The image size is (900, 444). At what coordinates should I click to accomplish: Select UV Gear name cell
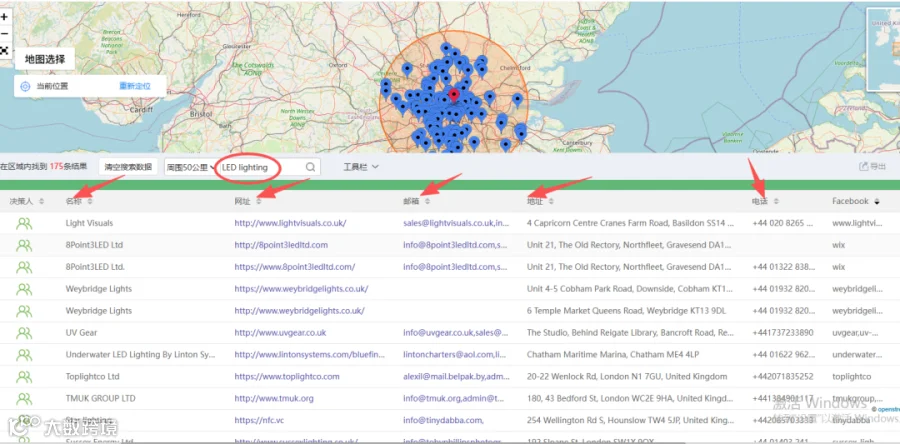(x=81, y=332)
